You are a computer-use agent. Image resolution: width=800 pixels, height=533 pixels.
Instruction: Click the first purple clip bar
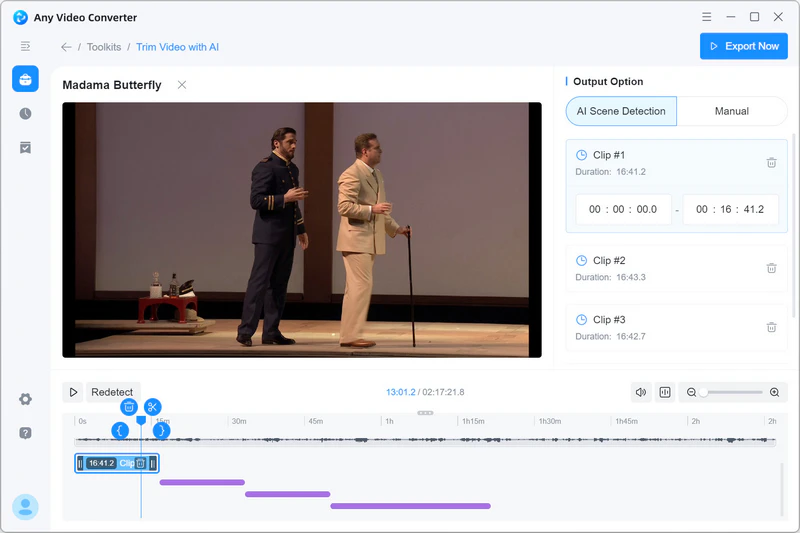coord(202,482)
